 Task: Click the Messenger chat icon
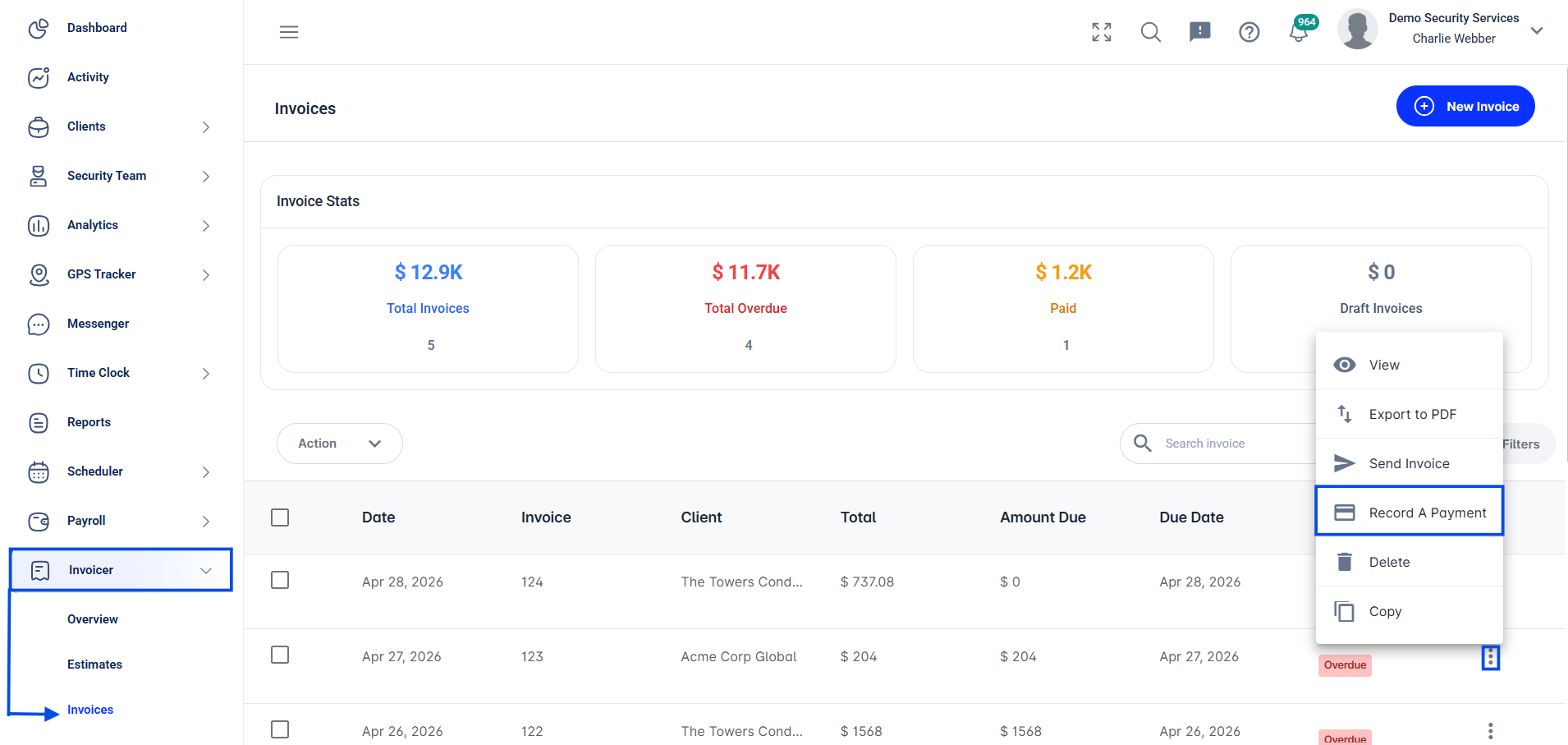39,324
